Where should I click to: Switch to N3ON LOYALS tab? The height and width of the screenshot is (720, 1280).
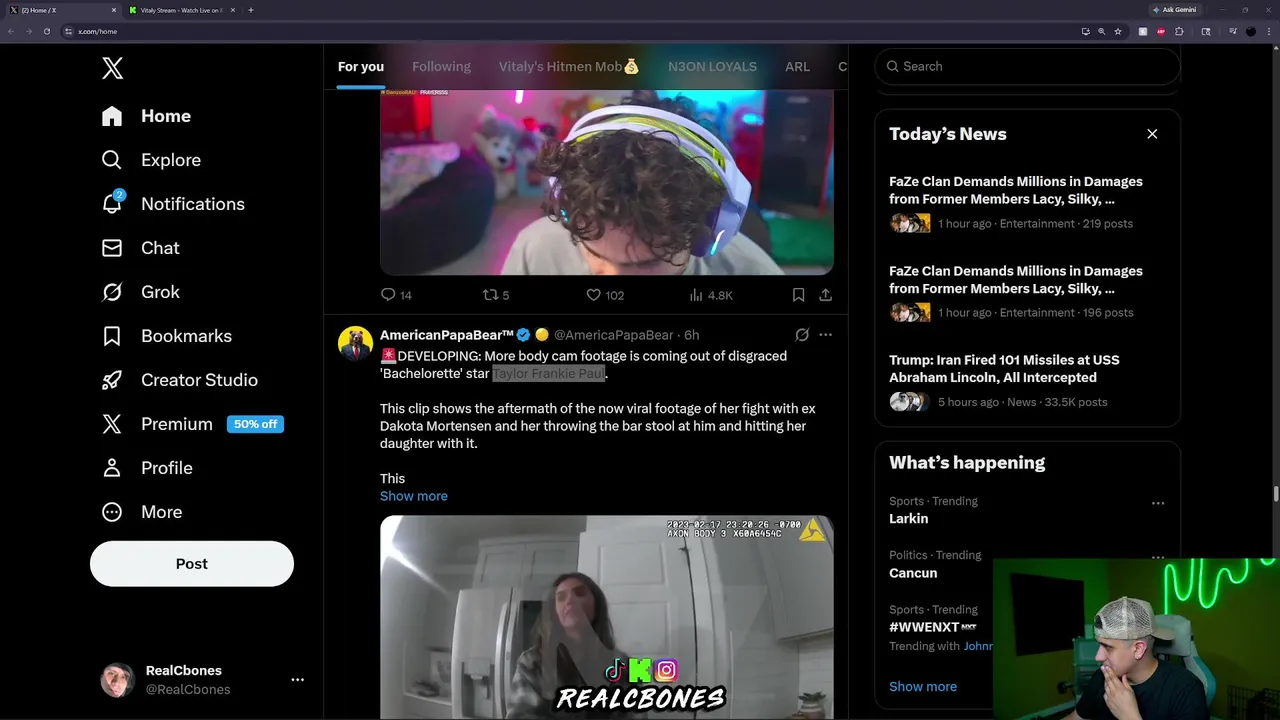tap(712, 66)
